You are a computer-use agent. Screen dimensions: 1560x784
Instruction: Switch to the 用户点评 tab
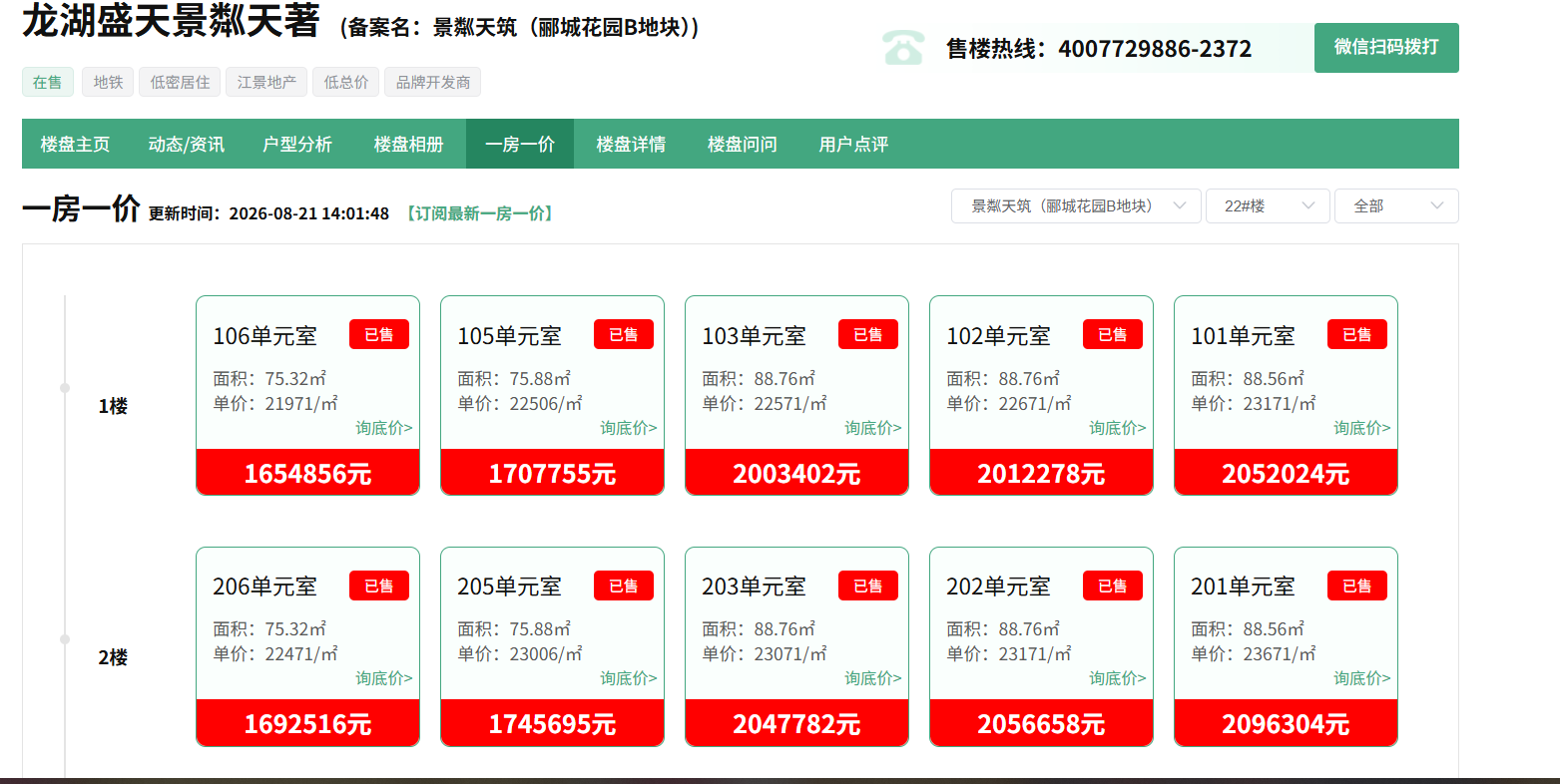[853, 145]
